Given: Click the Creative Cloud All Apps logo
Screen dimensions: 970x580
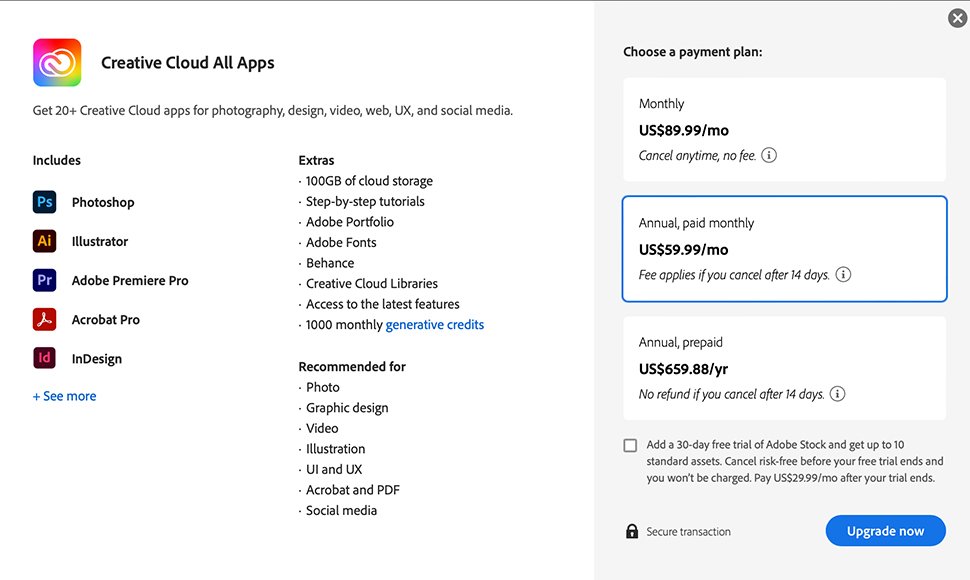Looking at the screenshot, I should click(57, 62).
